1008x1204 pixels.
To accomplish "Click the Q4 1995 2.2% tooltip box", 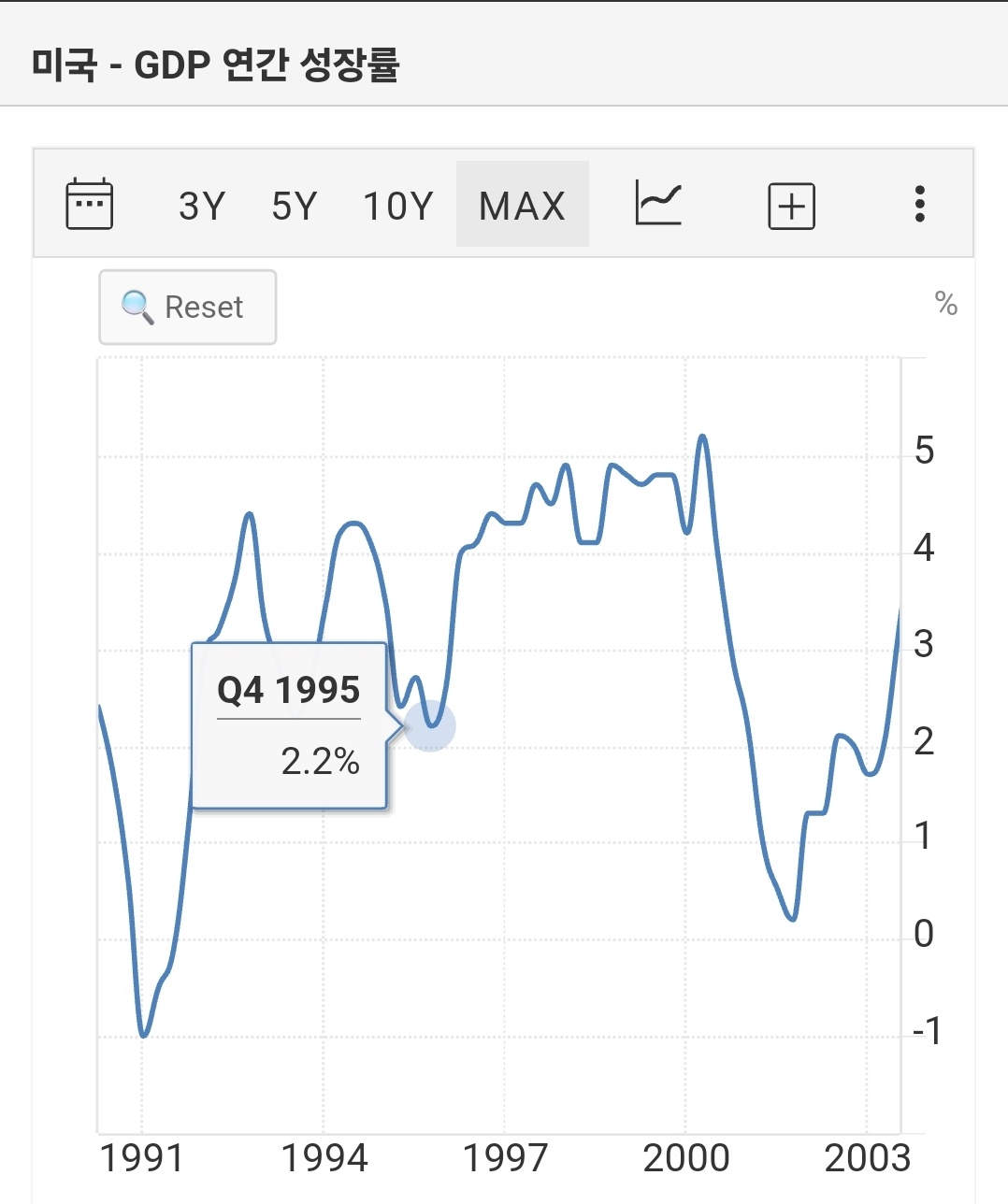I will [289, 725].
